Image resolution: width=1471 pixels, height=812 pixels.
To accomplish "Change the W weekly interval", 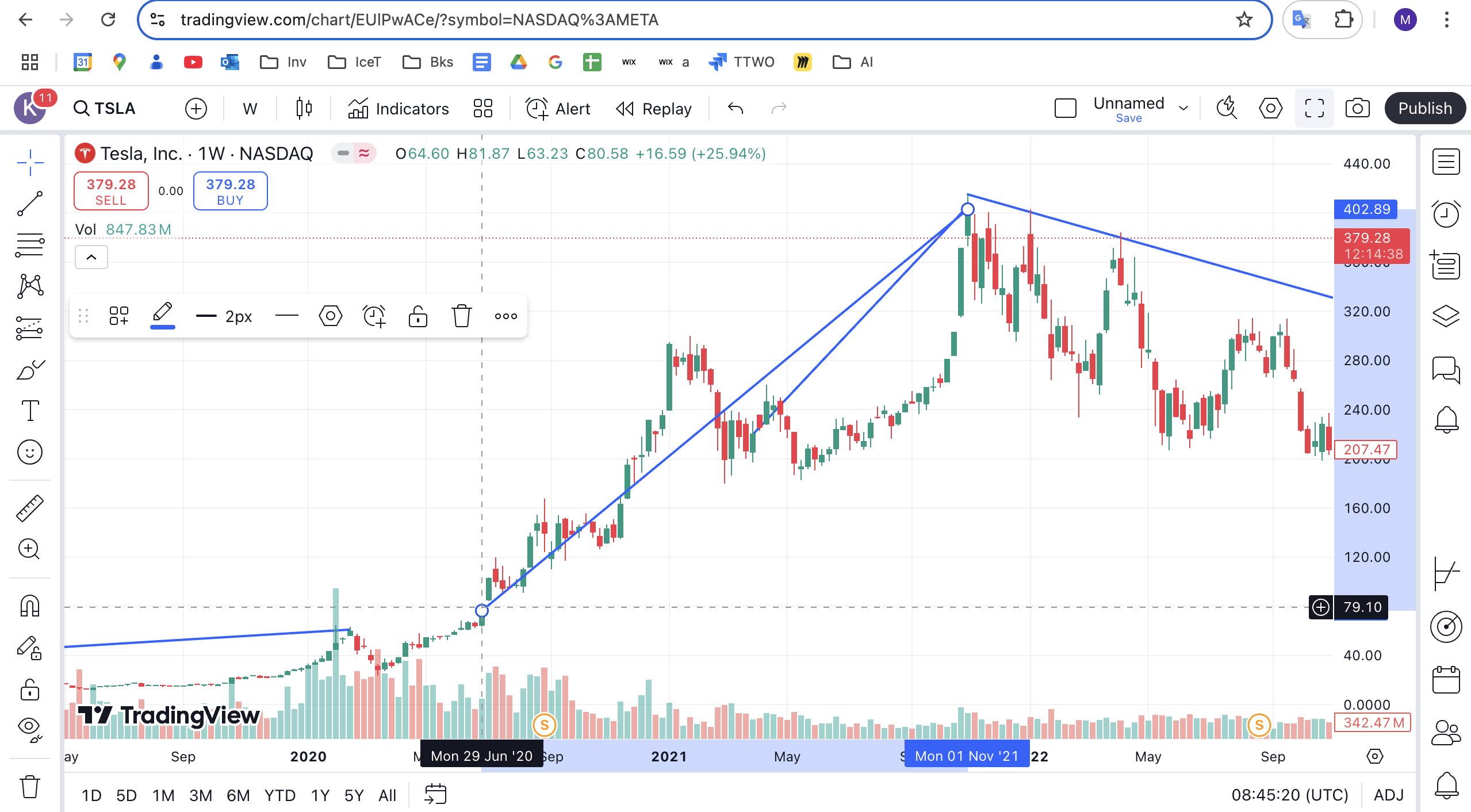I will pyautogui.click(x=250, y=108).
